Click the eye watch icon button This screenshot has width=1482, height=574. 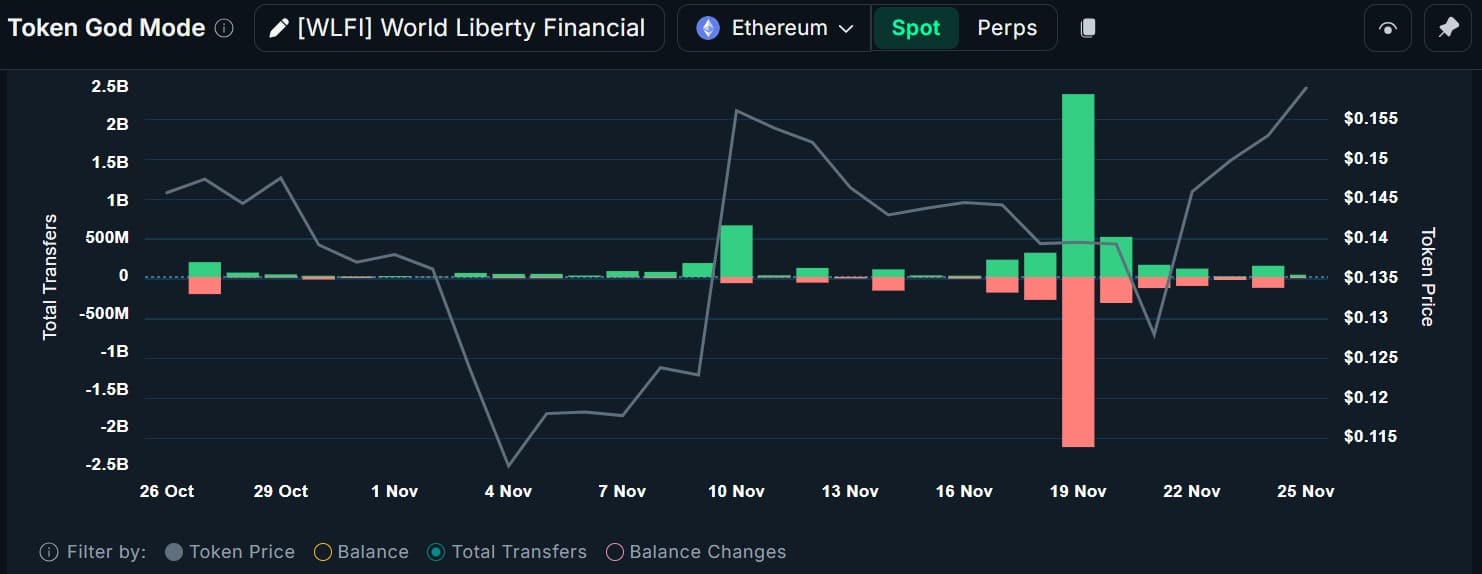[x=1388, y=28]
